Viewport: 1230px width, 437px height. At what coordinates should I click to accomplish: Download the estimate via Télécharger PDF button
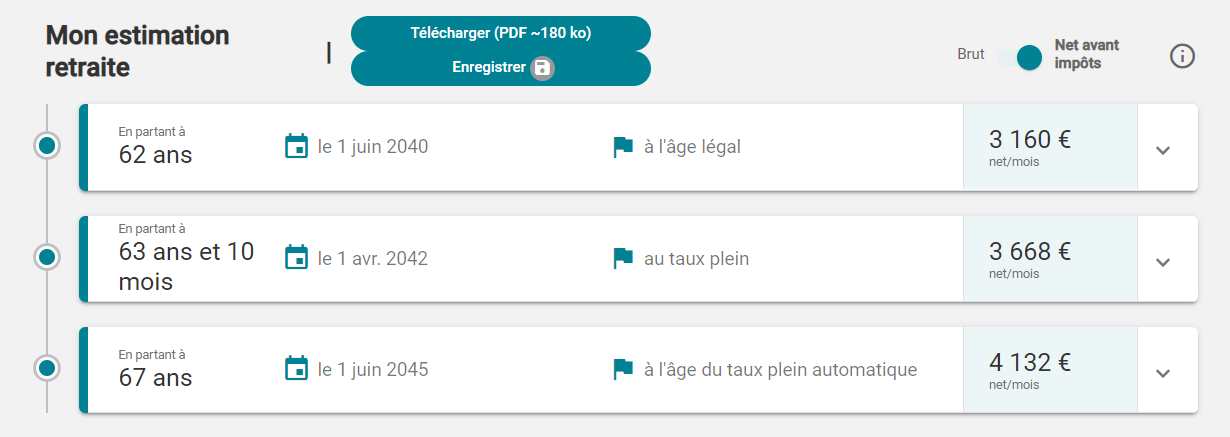[500, 33]
